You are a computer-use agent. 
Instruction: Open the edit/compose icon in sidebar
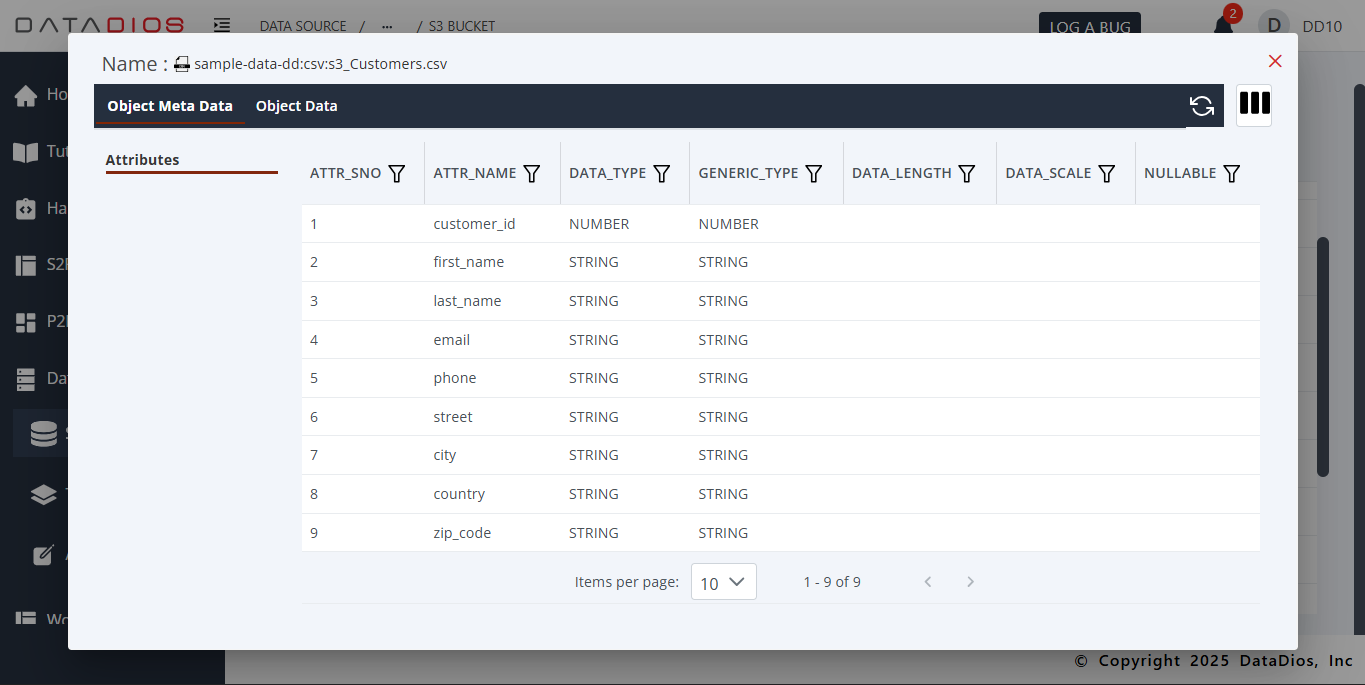pos(42,555)
